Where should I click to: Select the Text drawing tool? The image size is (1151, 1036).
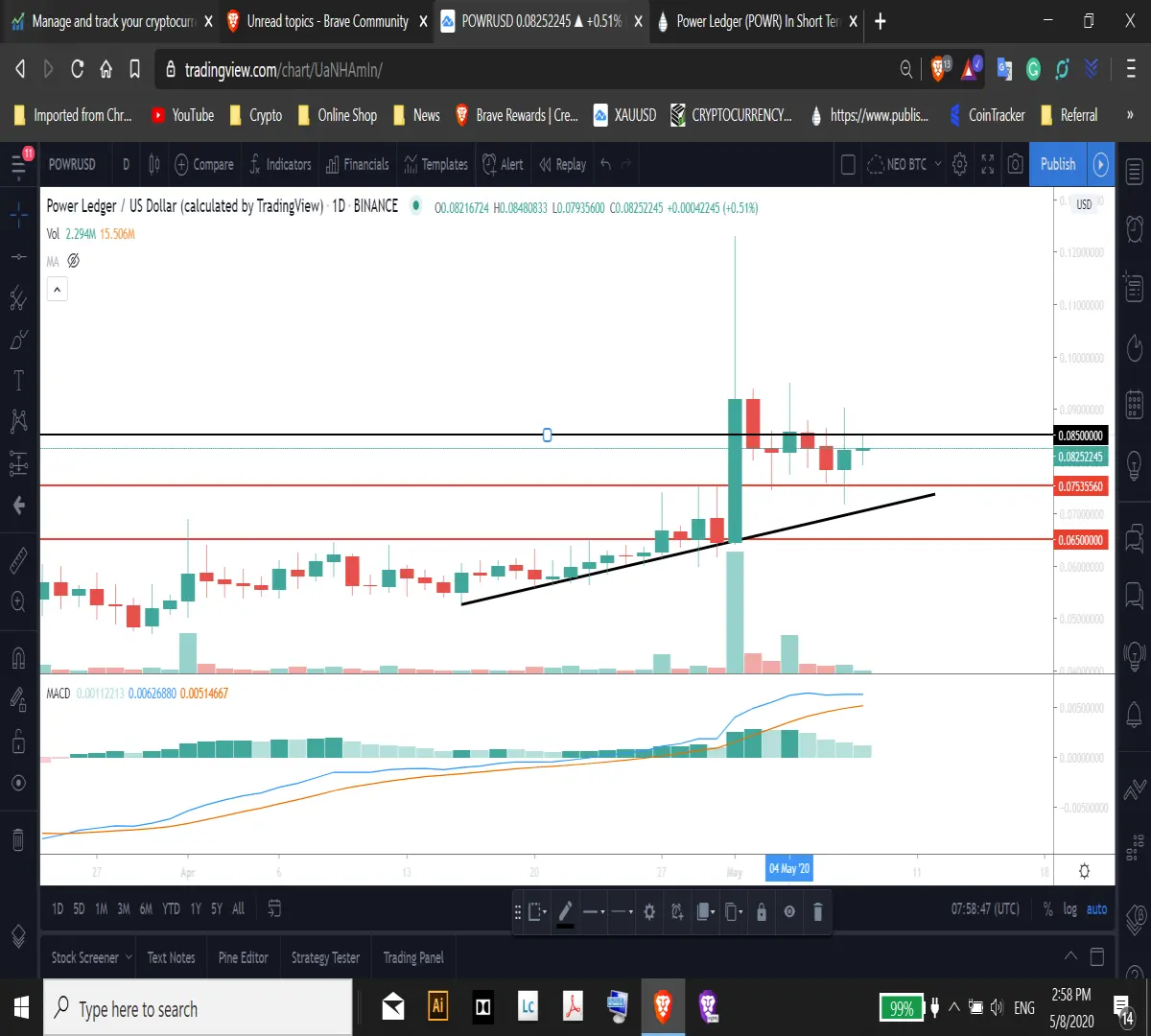18,381
